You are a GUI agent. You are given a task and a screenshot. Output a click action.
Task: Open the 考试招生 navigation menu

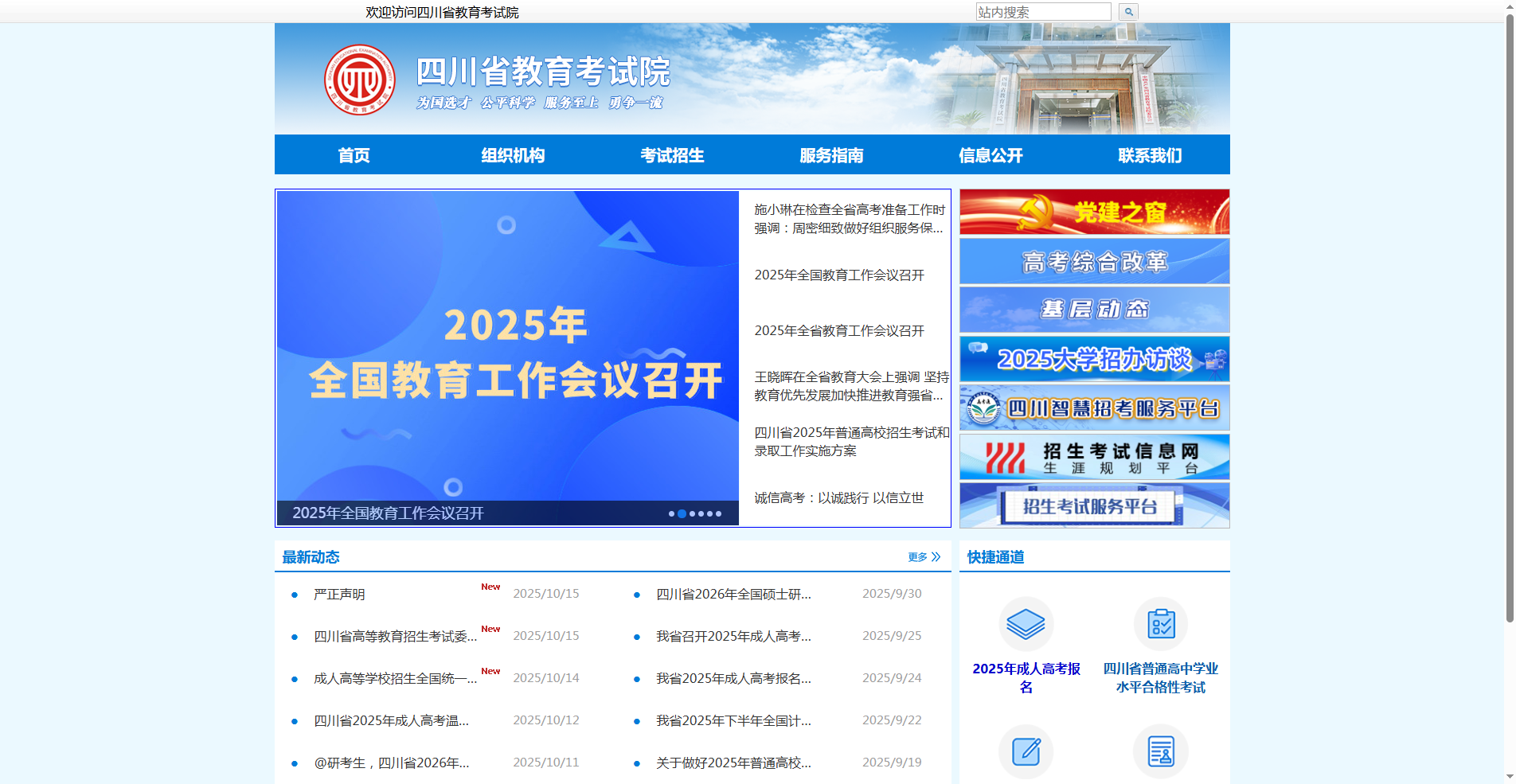(x=673, y=155)
